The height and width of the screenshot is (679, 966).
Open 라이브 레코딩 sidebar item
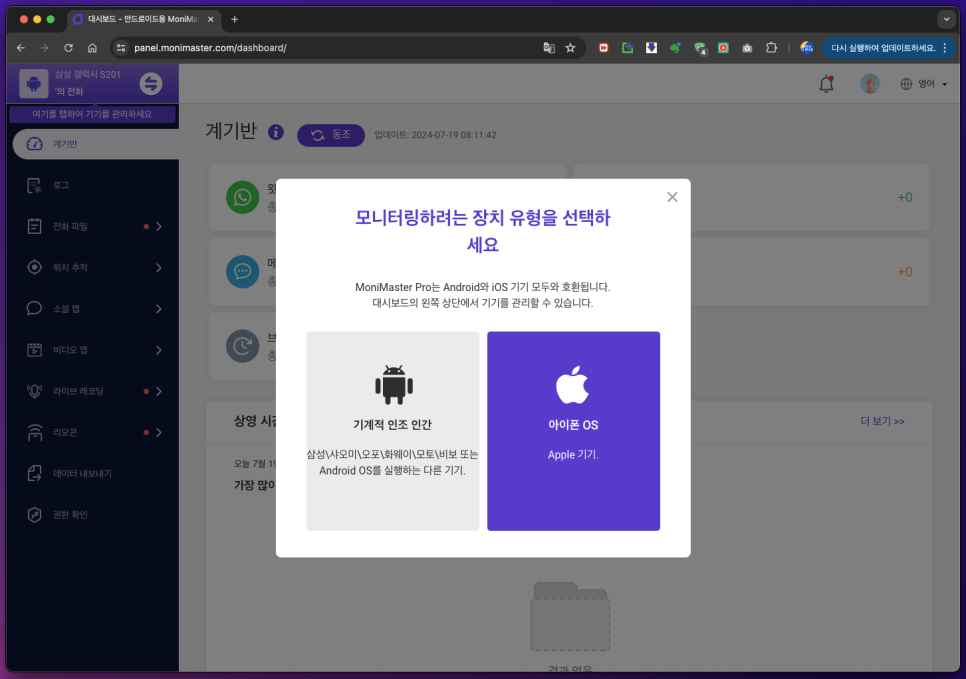pos(92,391)
